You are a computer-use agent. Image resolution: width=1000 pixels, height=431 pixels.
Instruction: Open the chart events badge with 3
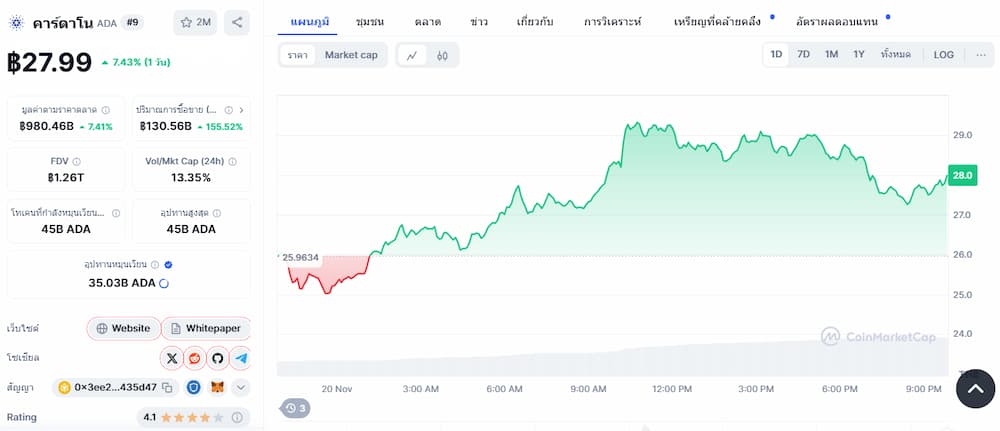click(295, 408)
